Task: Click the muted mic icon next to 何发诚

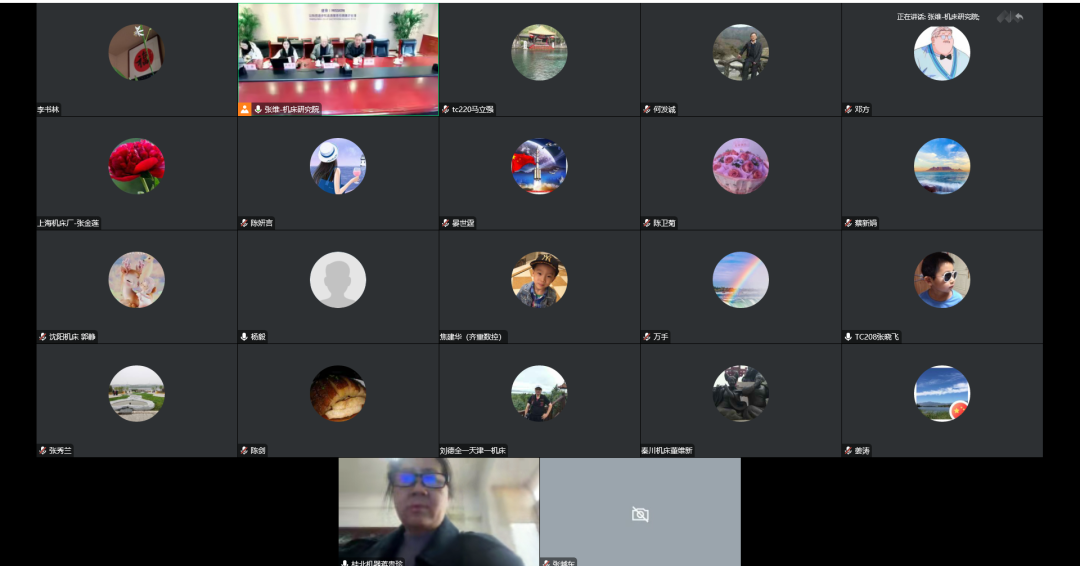Action: [647, 109]
